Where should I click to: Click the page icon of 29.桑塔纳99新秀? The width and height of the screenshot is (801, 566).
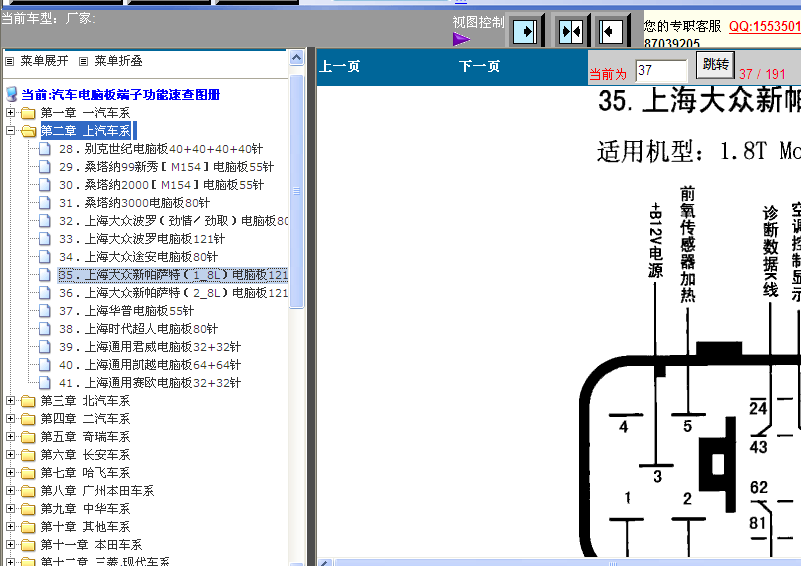(x=45, y=167)
